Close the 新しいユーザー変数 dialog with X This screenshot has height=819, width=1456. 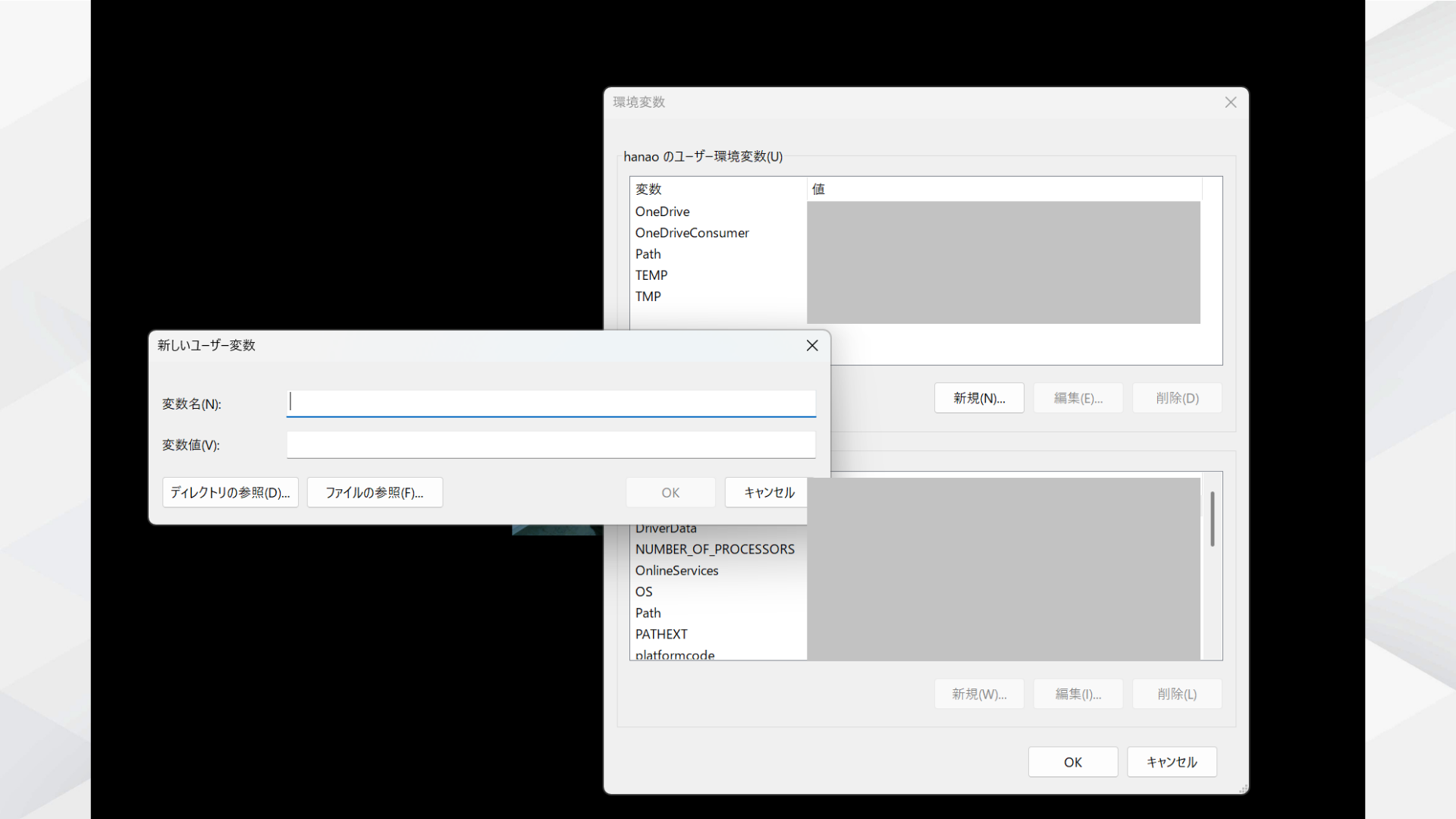tap(812, 345)
